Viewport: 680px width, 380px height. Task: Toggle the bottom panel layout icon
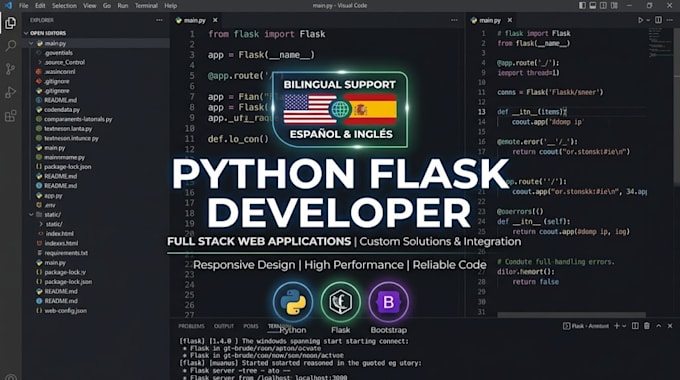pyautogui.click(x=593, y=6)
